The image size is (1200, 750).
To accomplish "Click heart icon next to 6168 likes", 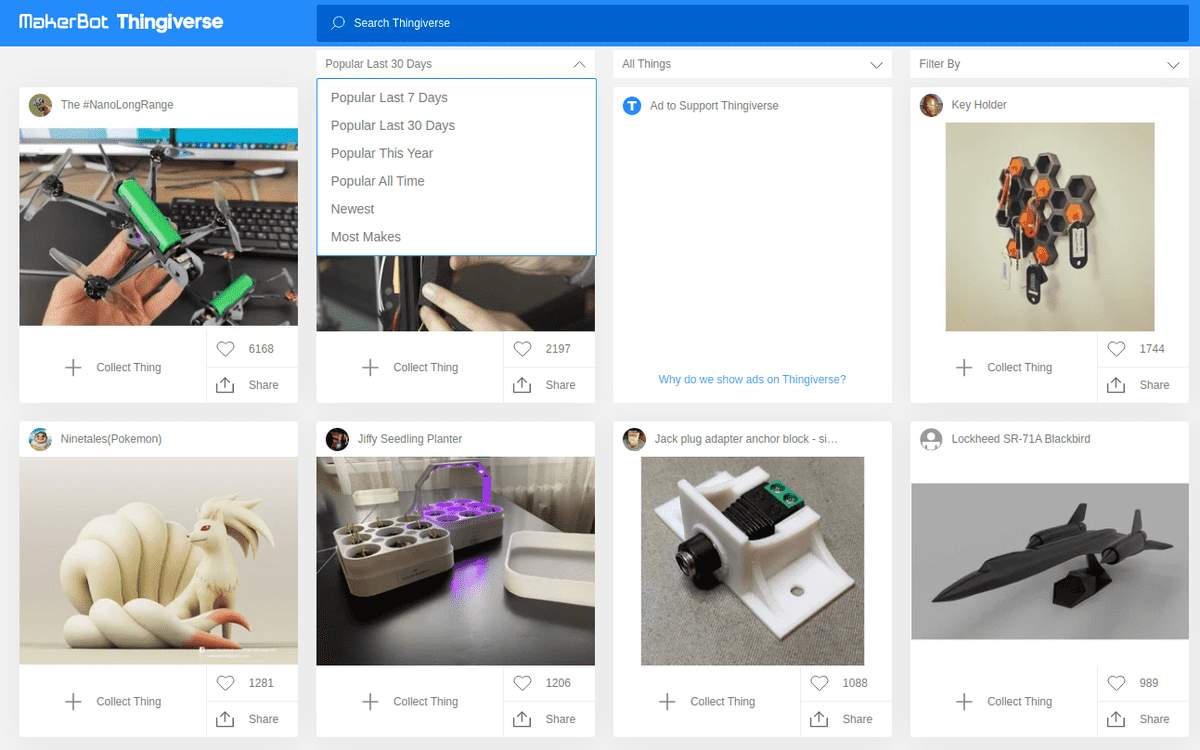I will 225,349.
